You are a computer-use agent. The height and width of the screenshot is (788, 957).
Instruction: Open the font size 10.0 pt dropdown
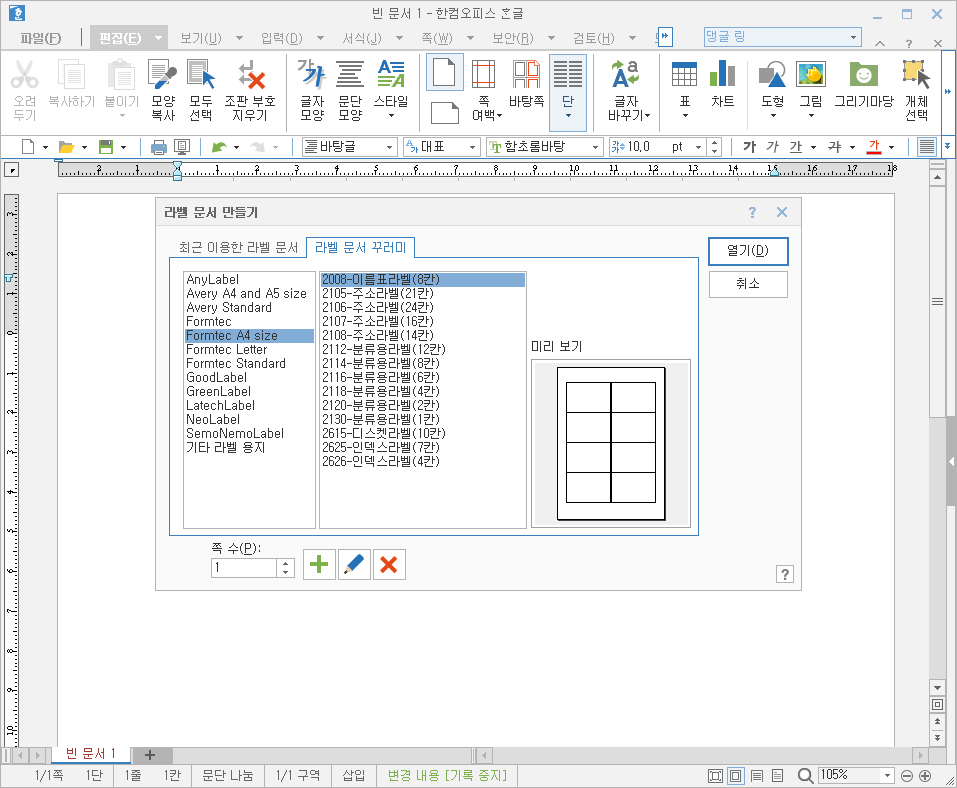click(698, 147)
